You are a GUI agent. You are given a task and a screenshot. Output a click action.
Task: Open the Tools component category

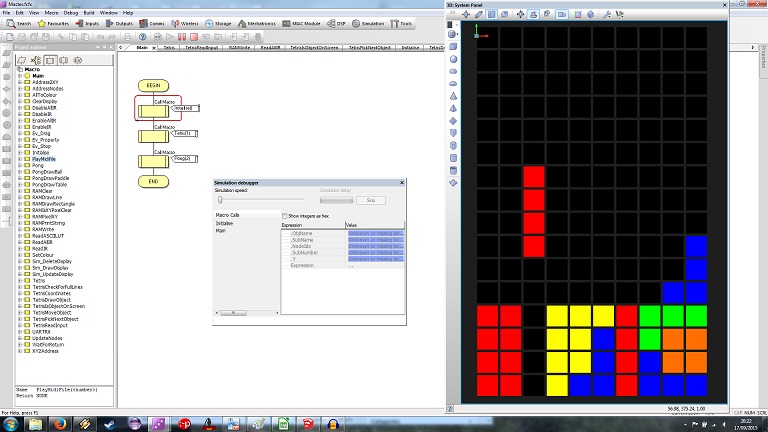[401, 23]
